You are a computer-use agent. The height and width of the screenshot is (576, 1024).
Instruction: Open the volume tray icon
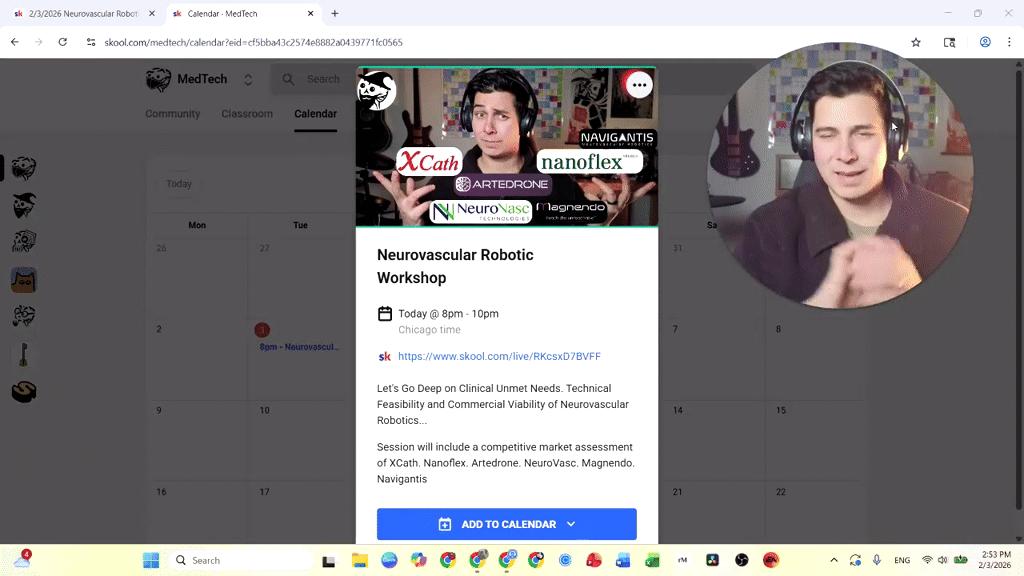click(x=942, y=560)
